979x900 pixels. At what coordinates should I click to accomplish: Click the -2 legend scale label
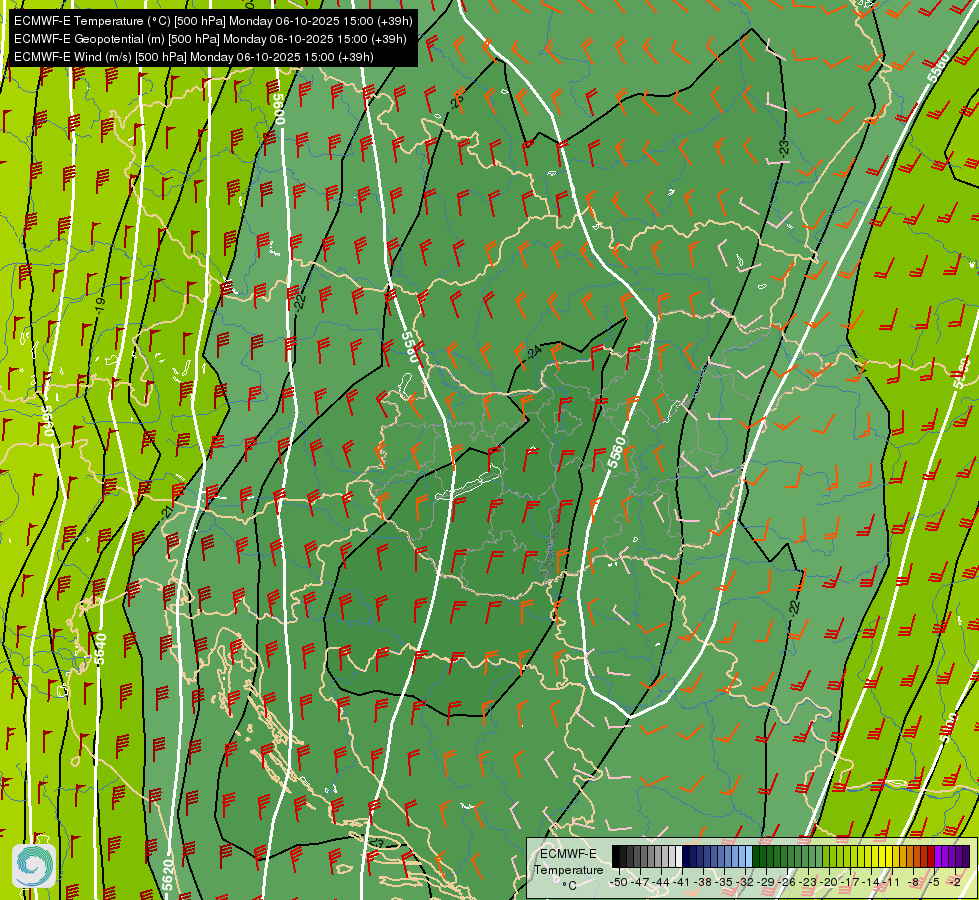coord(955,882)
